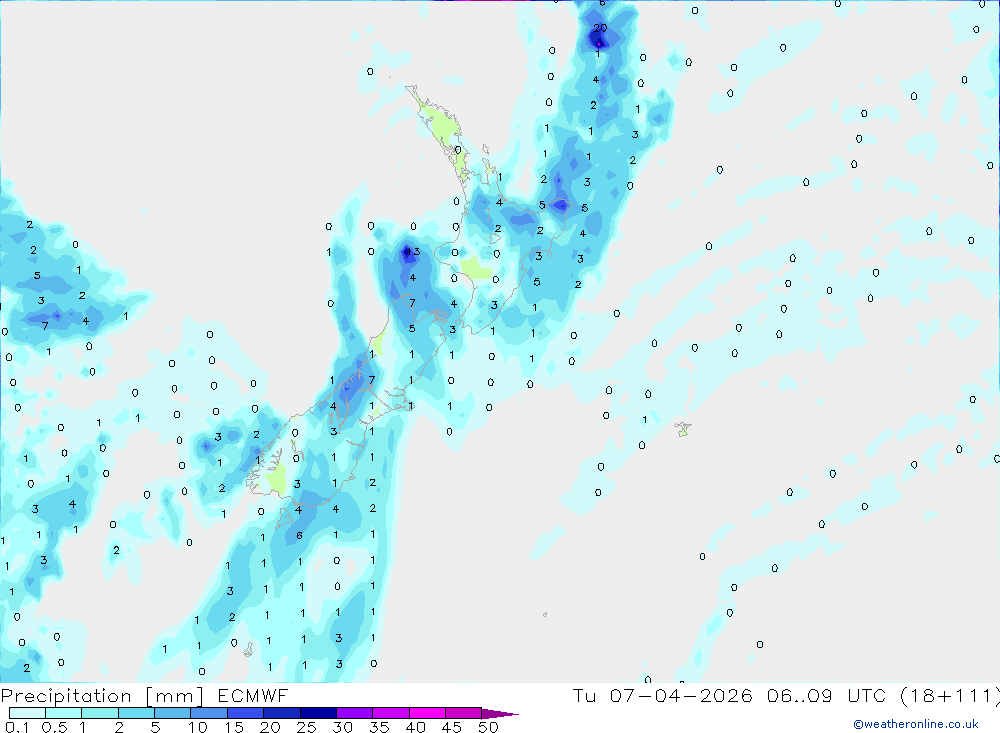Click the legend swatch between 0.1 and 0.5

27,713
